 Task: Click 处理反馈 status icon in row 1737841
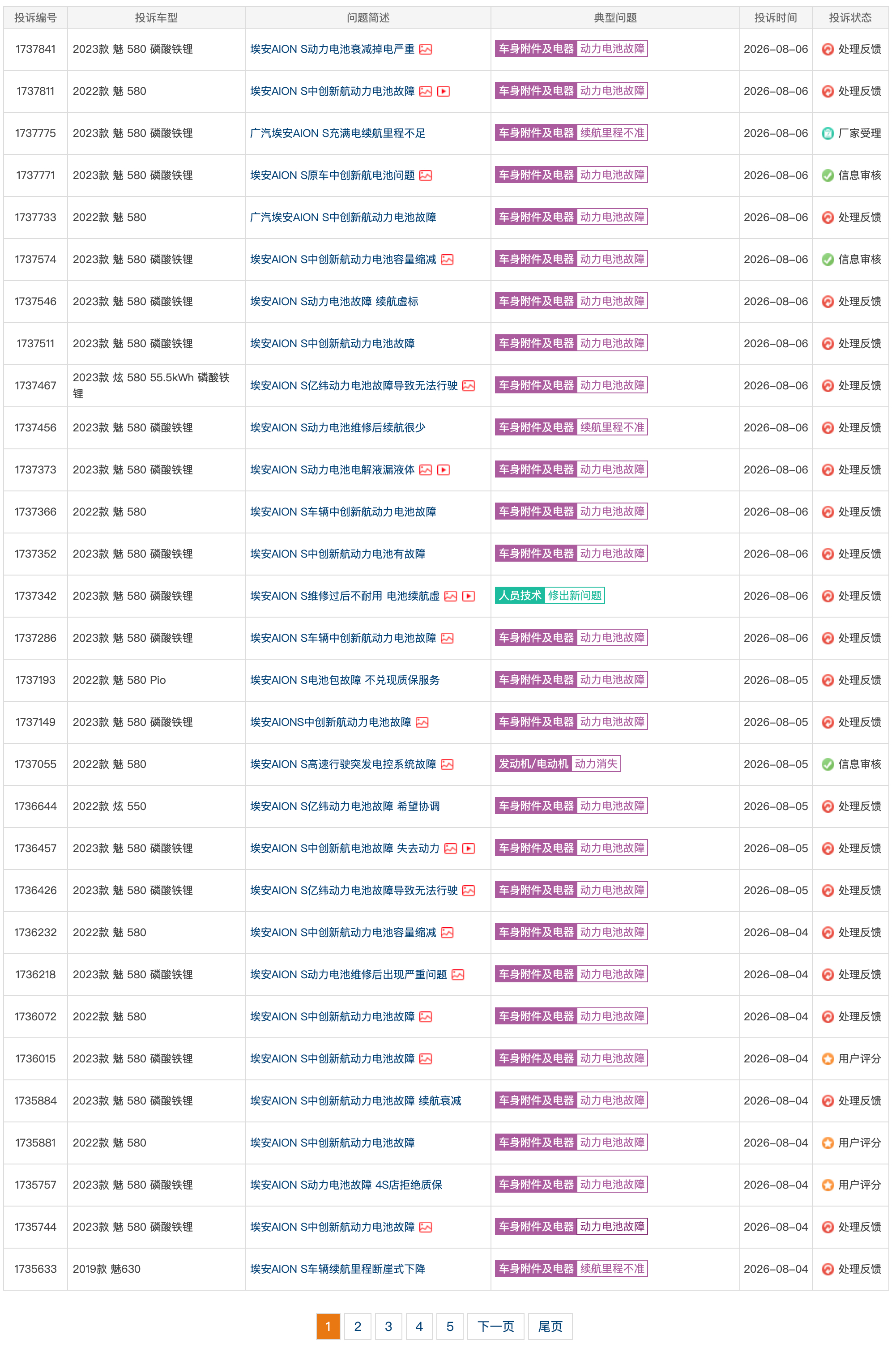(828, 49)
